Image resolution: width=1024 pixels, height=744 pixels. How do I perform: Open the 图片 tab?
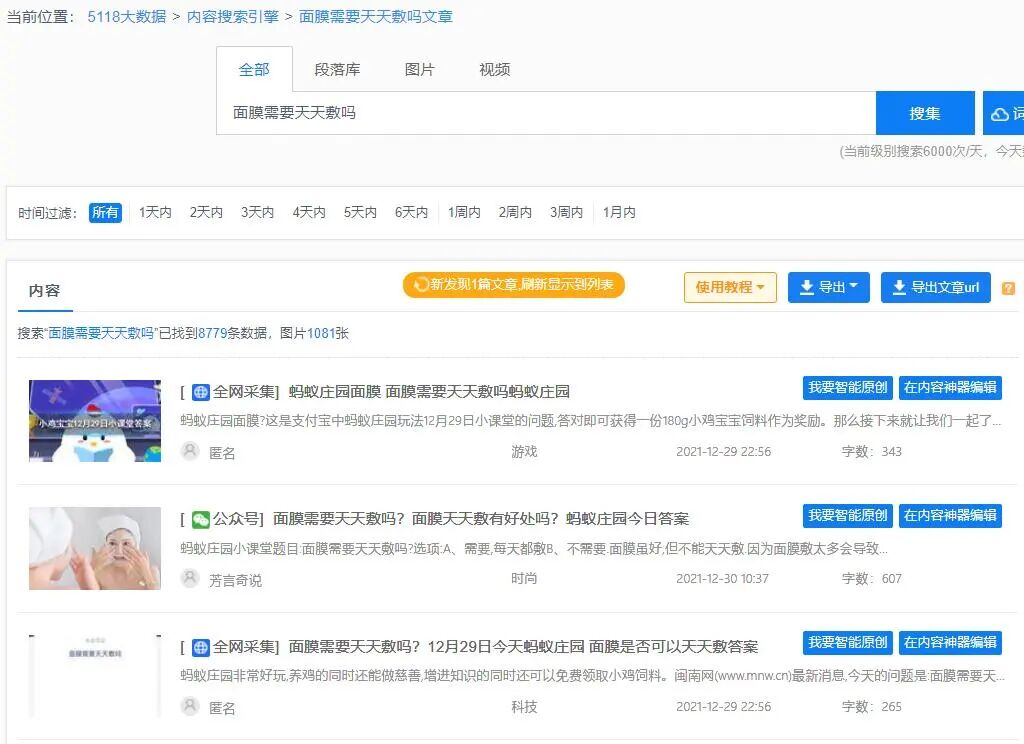(x=419, y=69)
